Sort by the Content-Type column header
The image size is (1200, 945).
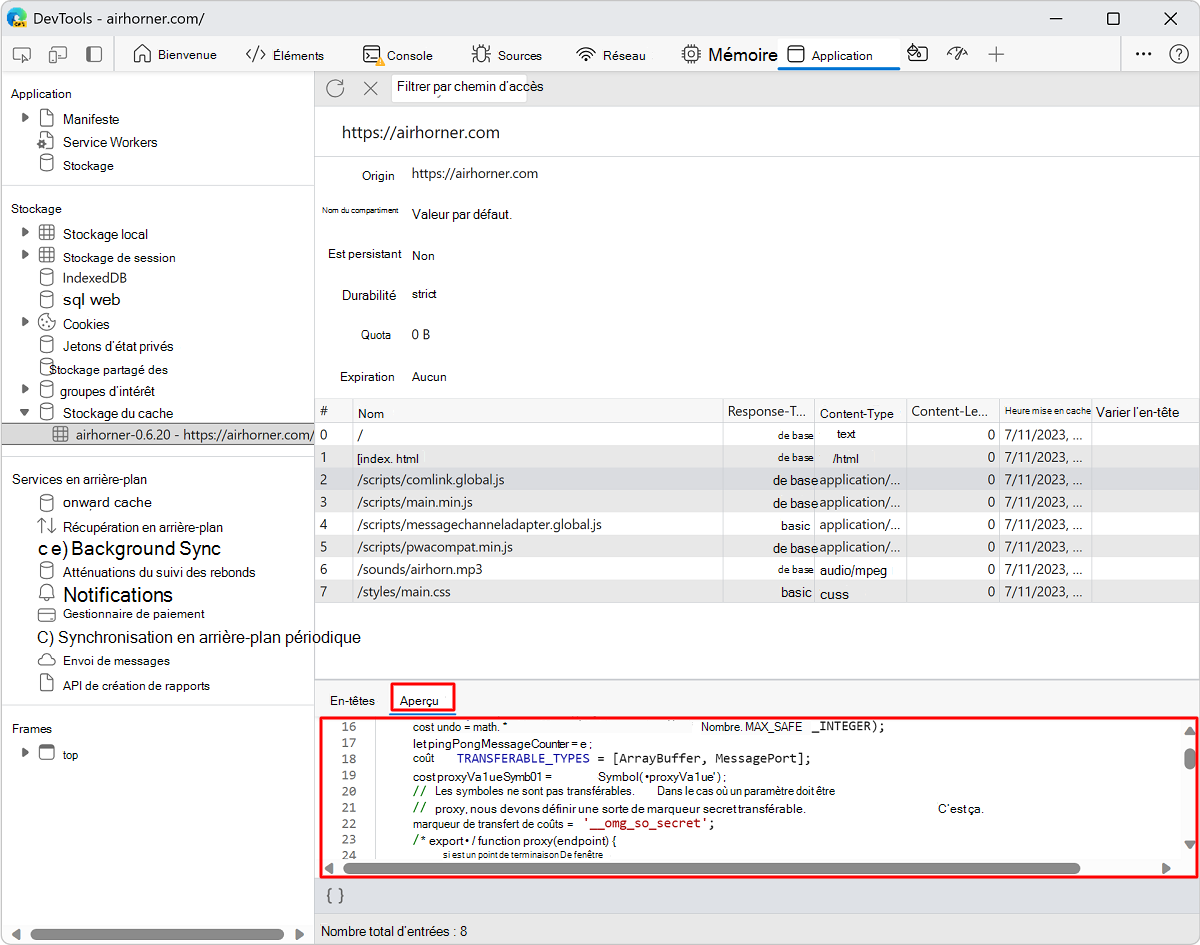coord(860,412)
